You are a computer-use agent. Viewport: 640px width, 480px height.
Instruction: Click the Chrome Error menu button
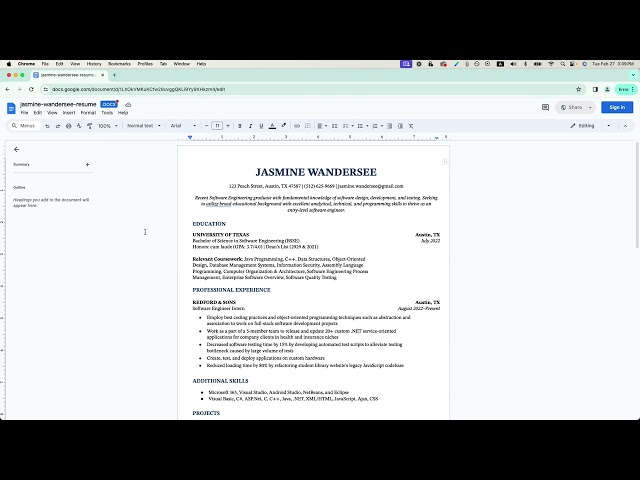(x=625, y=89)
